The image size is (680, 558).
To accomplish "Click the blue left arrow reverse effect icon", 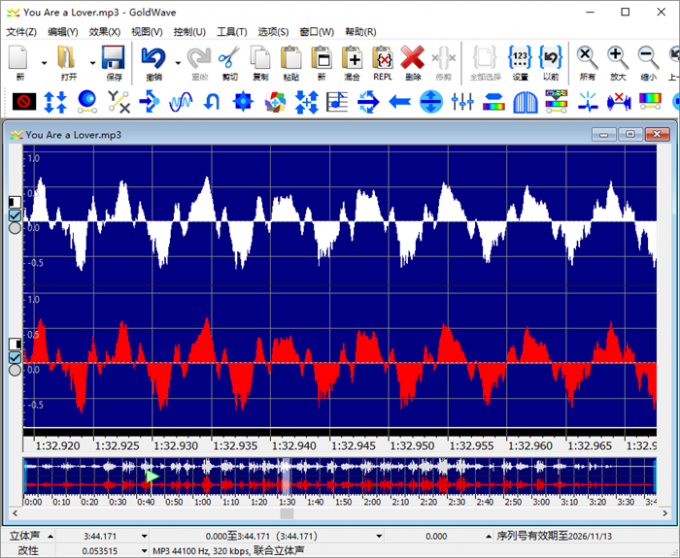I will (400, 102).
